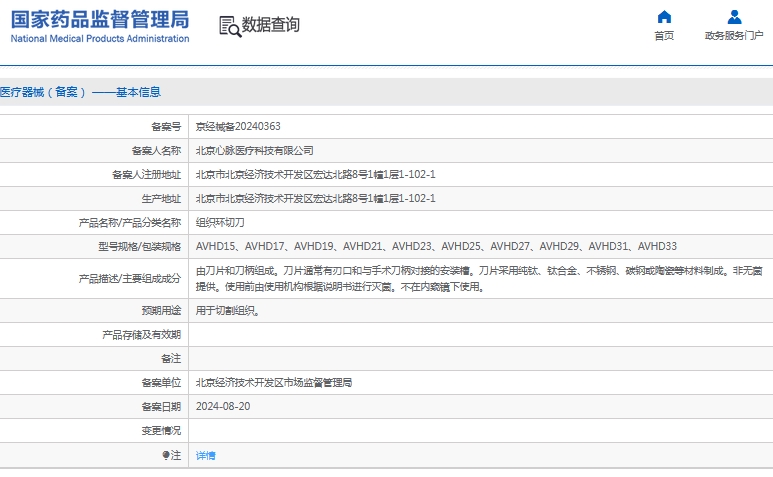Open the 政务服务门户 person icon
Image resolution: width=773 pixels, height=477 pixels.
click(x=734, y=17)
